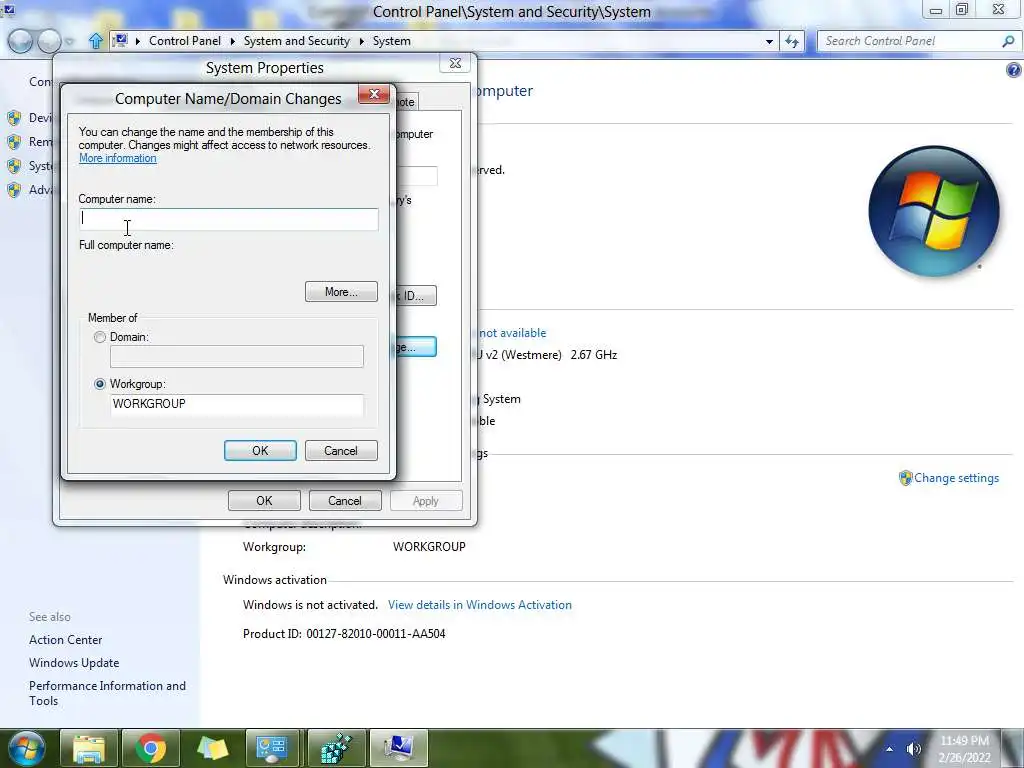This screenshot has width=1024, height=768.
Task: Go up one level with blue arrow
Action: coord(96,41)
